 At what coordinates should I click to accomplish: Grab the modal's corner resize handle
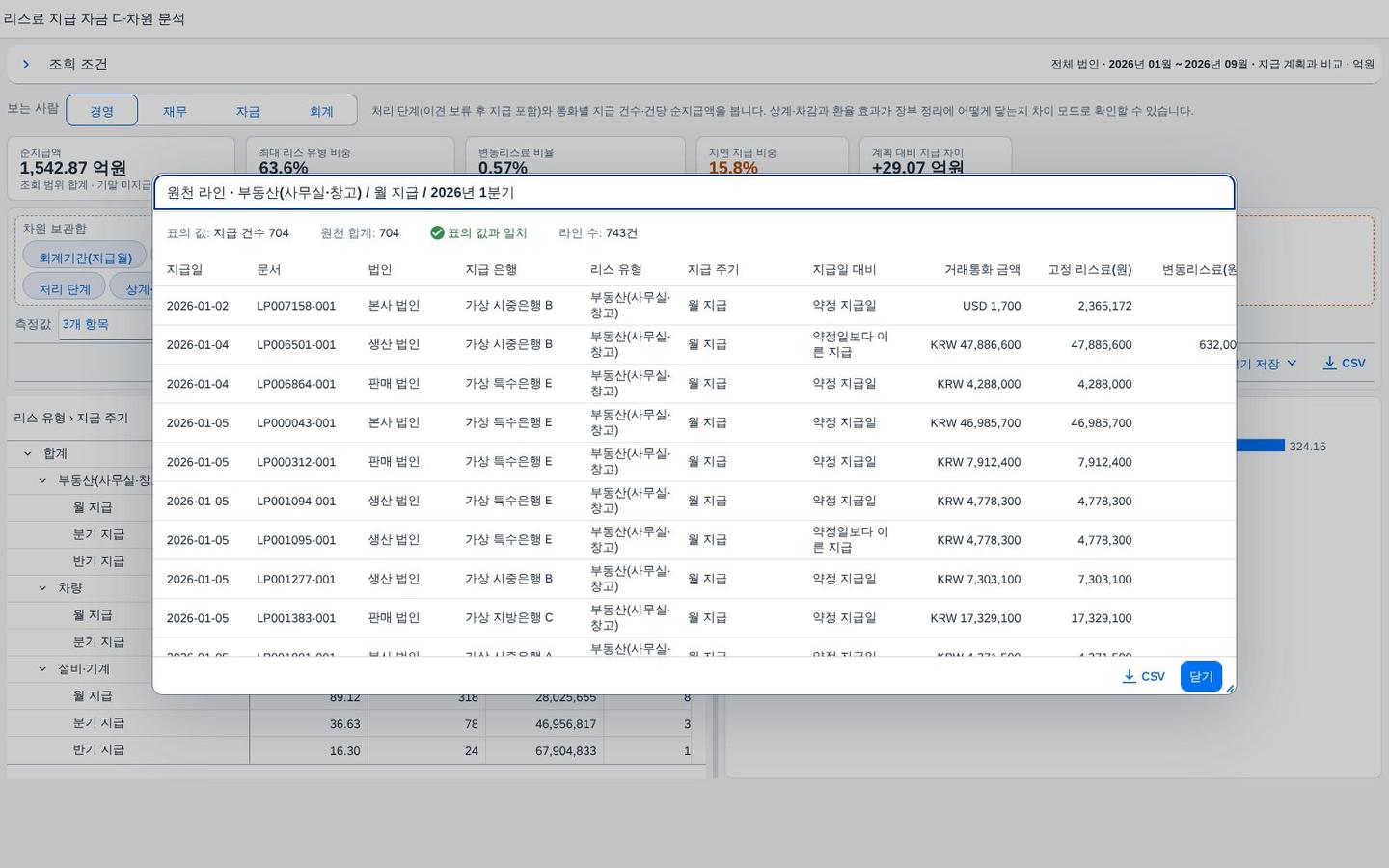coord(1230,688)
